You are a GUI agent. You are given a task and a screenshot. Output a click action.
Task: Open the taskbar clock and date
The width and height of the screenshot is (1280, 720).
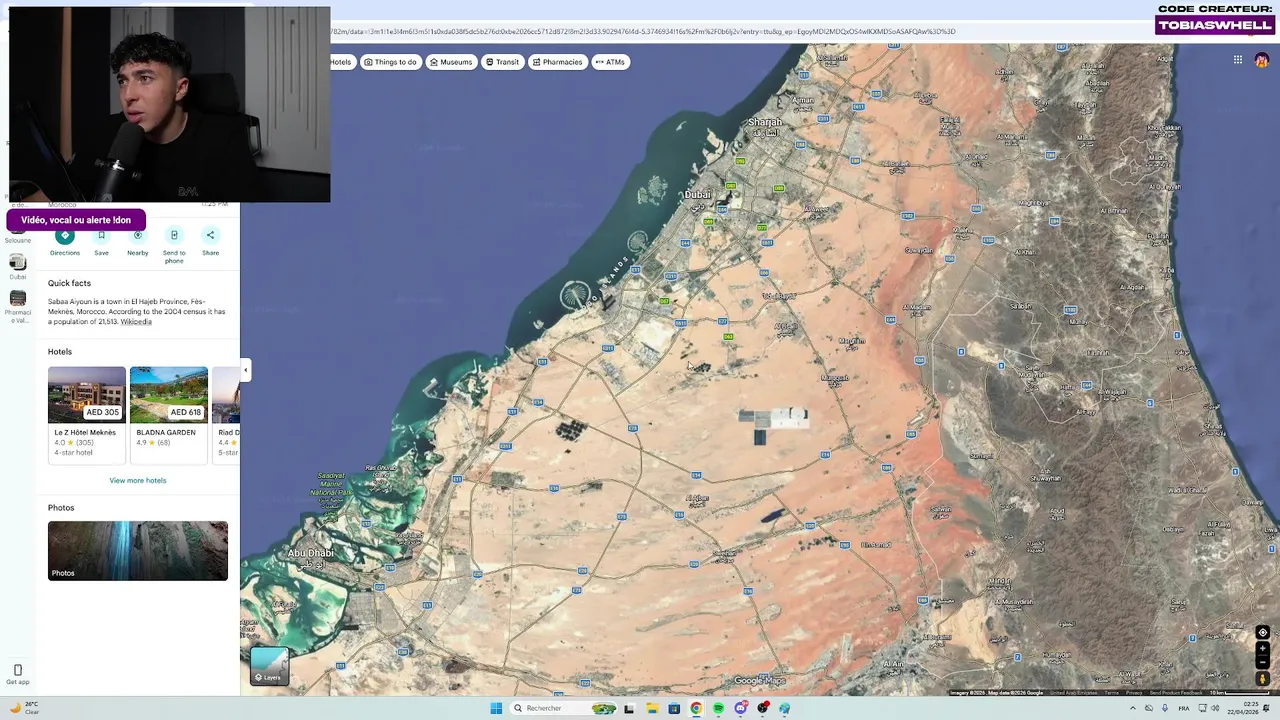click(1245, 708)
